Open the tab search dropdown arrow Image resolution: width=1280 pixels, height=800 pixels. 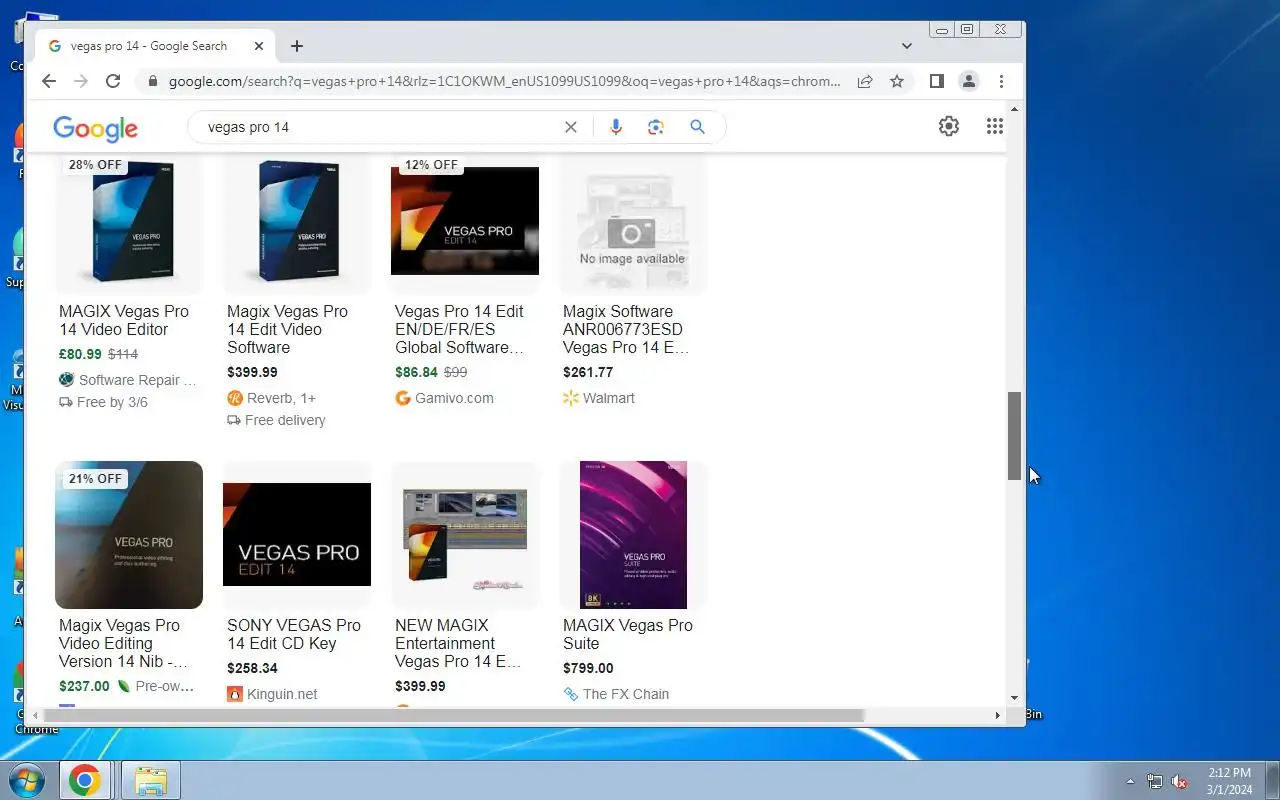906,46
